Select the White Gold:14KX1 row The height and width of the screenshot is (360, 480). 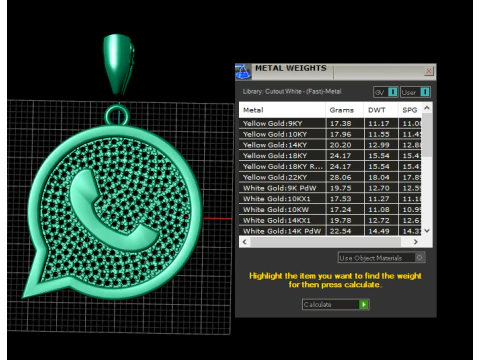pyautogui.click(x=330, y=220)
